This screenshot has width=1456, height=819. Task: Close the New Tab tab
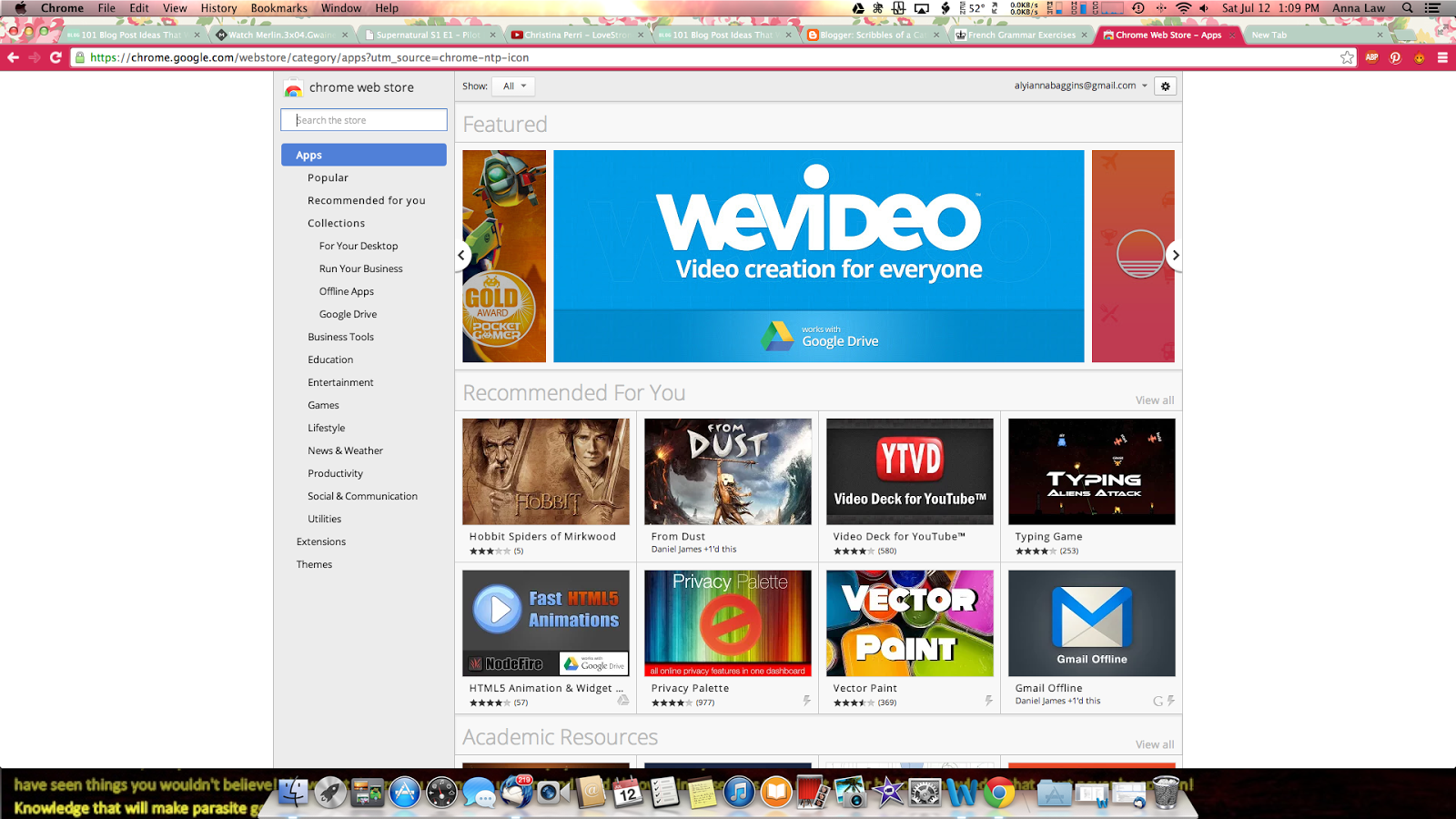(1380, 35)
